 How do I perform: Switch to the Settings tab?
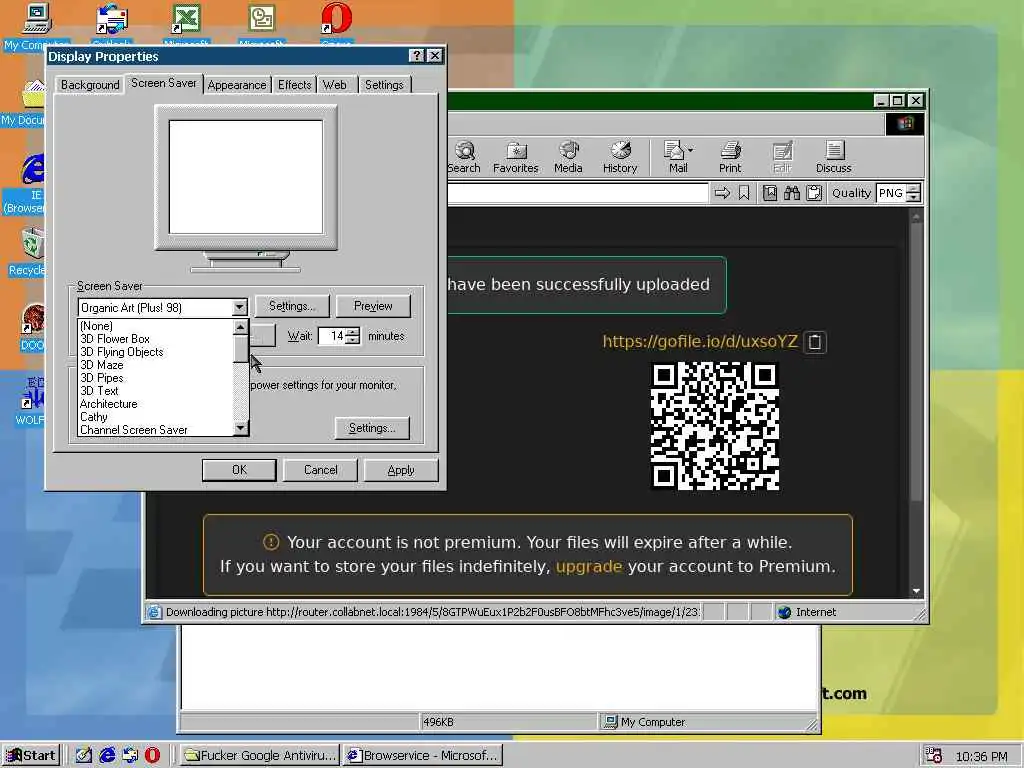pos(384,85)
